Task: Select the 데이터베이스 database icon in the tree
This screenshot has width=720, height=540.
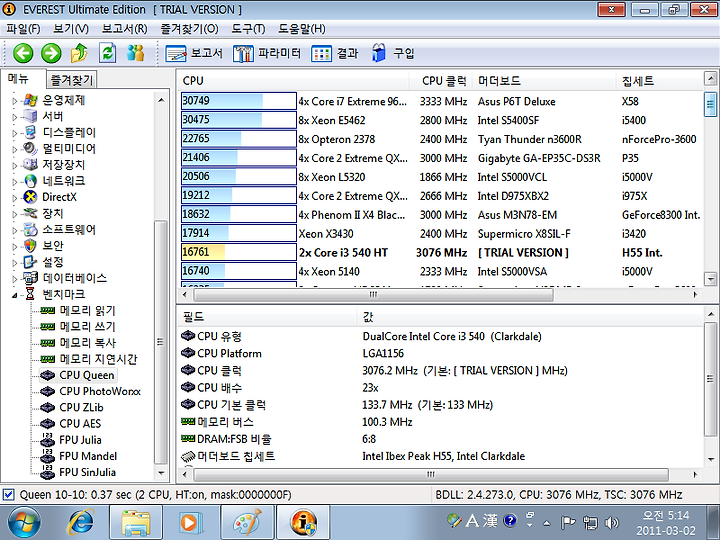Action: click(30, 278)
